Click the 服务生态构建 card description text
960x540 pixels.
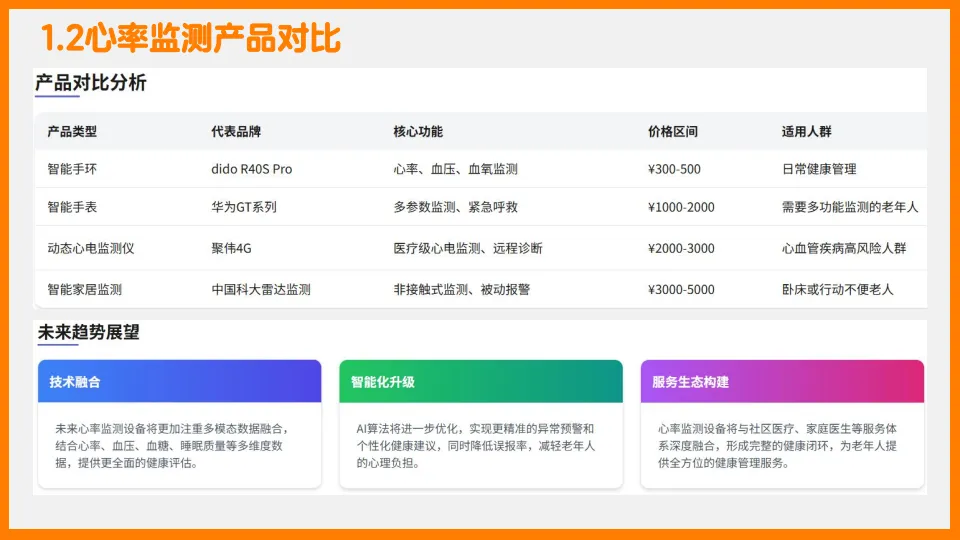tap(778, 446)
